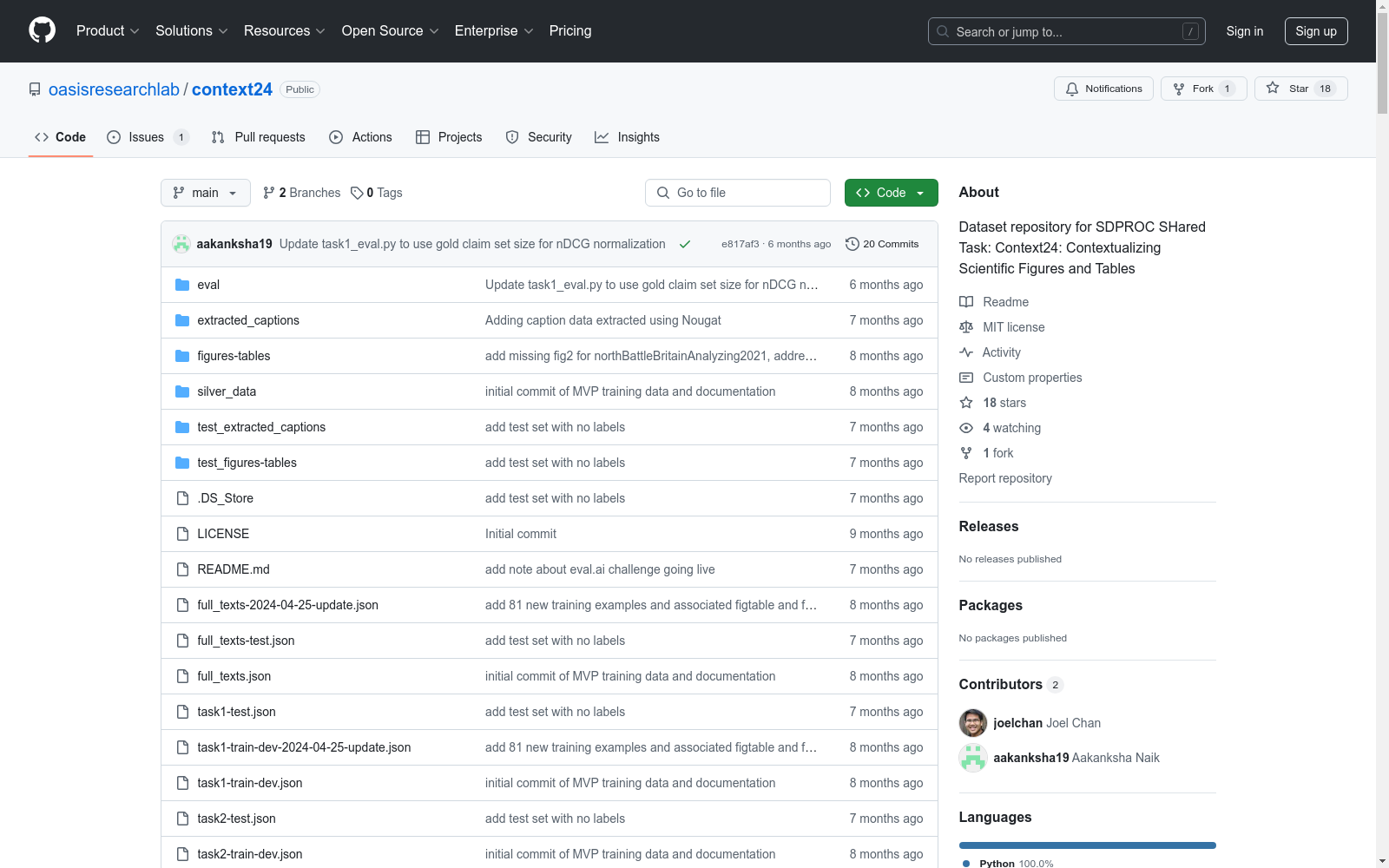The height and width of the screenshot is (868, 1389).
Task: Select the Code tab
Action: [61, 137]
